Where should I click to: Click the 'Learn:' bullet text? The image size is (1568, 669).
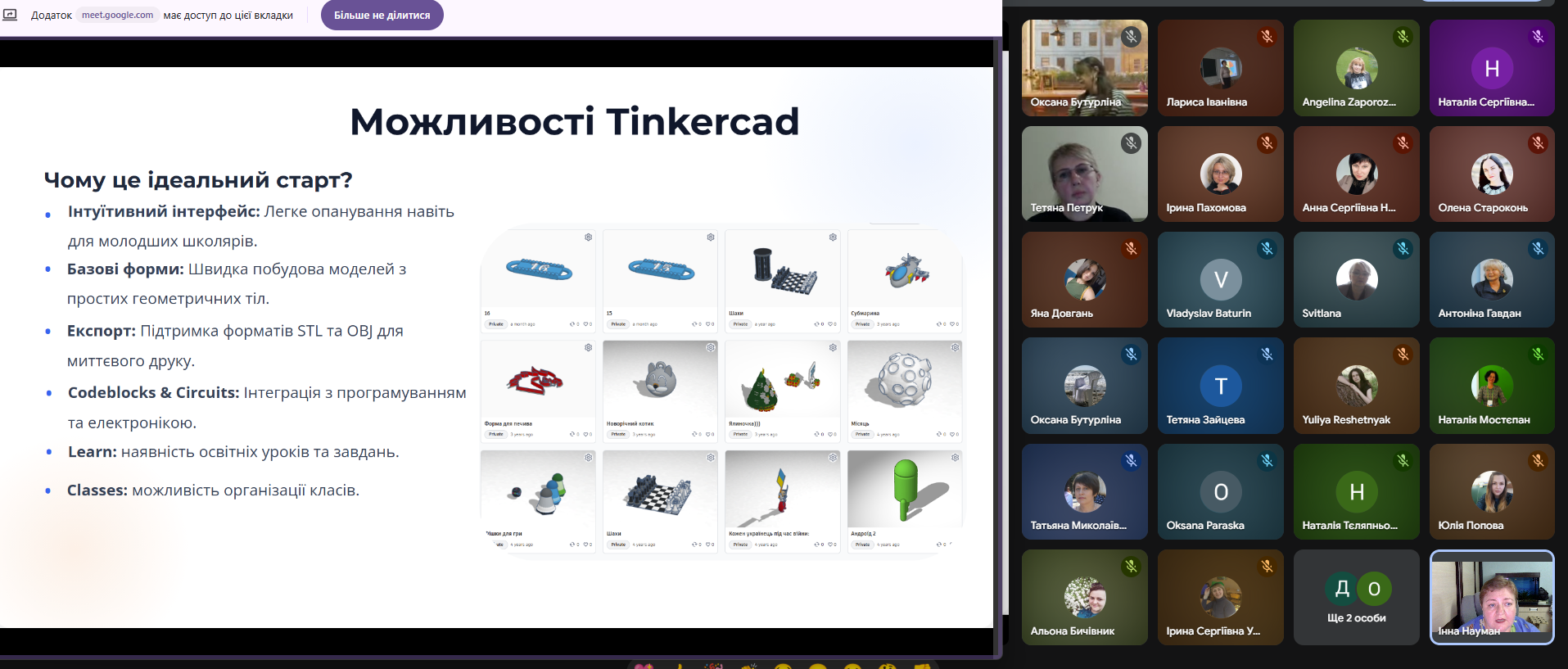pyautogui.click(x=92, y=452)
